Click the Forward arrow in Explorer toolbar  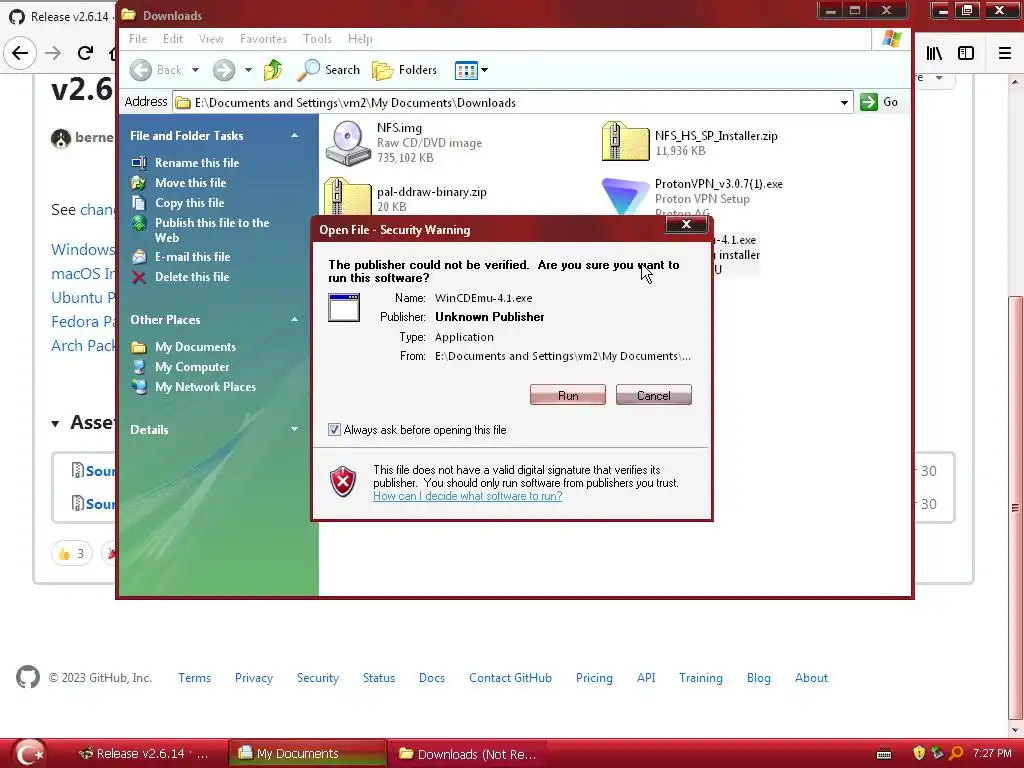[224, 70]
